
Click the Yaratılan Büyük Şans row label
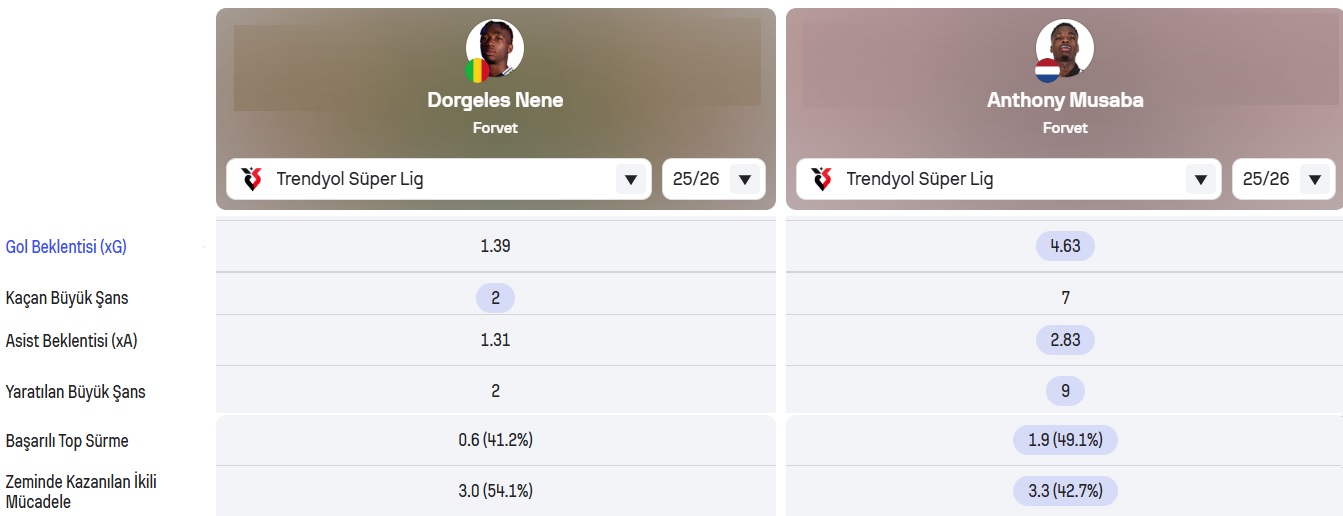pyautogui.click(x=76, y=392)
